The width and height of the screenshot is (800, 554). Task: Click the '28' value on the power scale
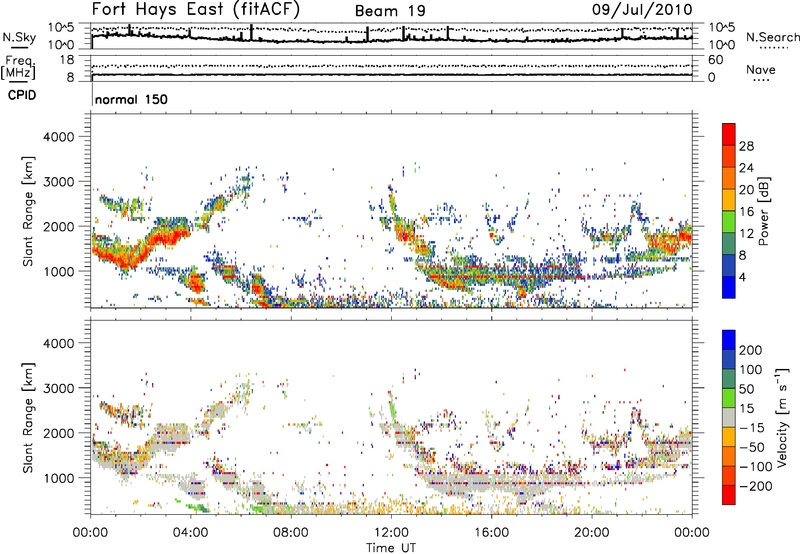coord(746,146)
